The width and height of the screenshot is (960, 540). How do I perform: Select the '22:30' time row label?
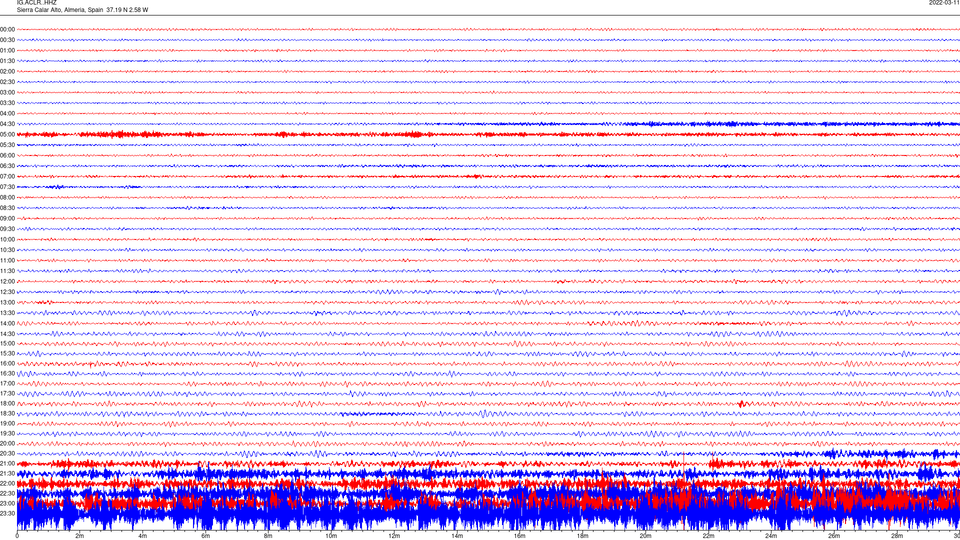[x=7, y=493]
